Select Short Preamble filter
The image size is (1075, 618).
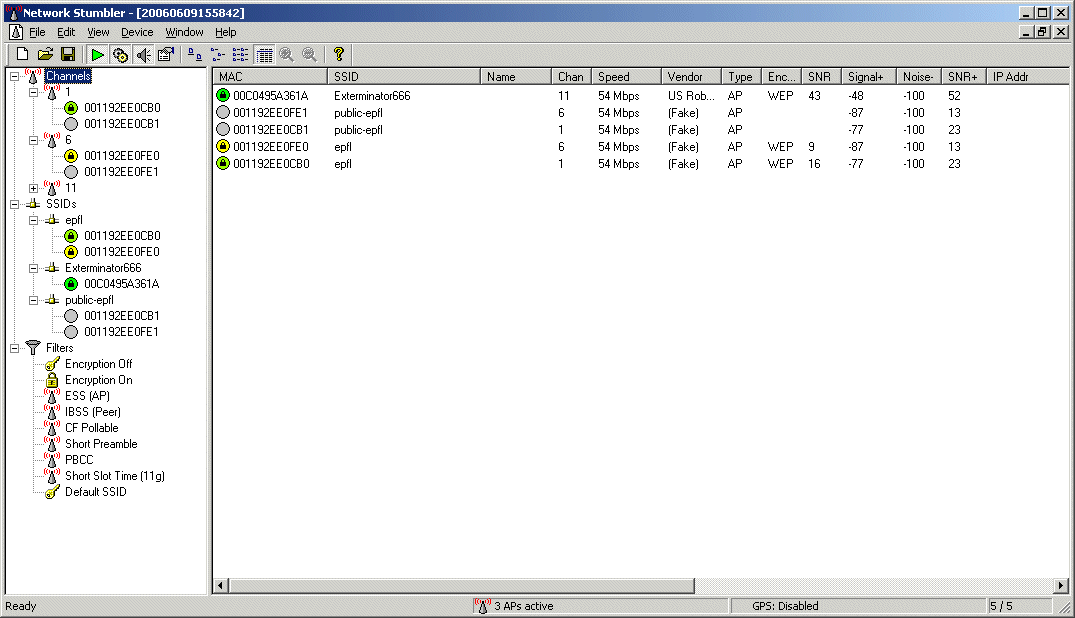101,444
